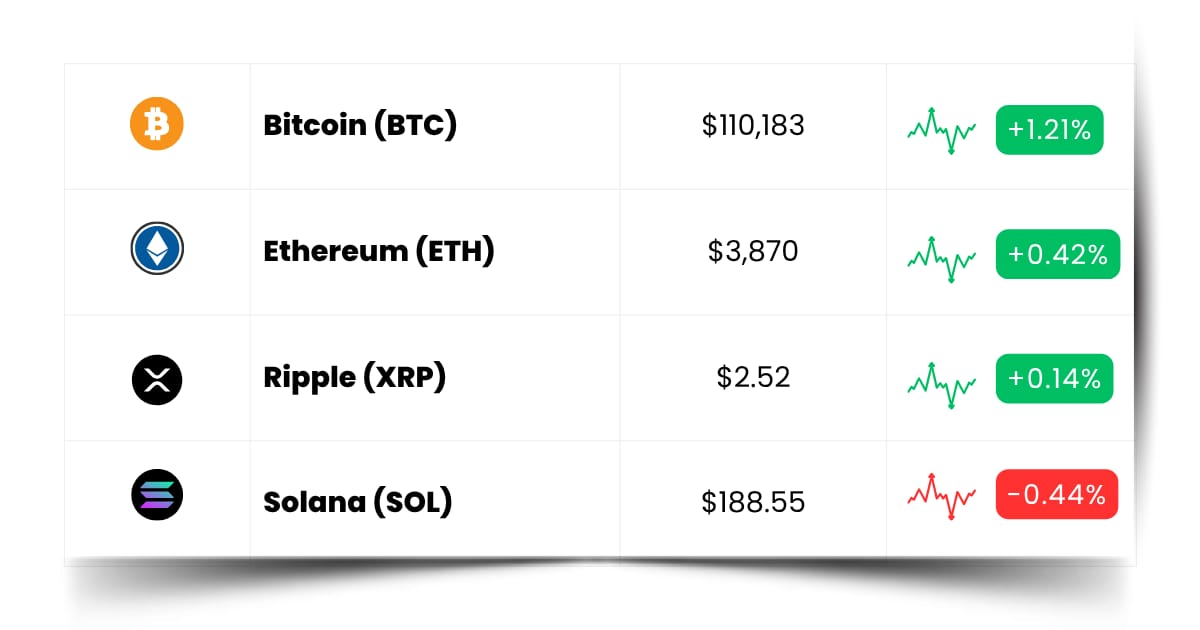Select the Bitcoin (BTC) name
The image size is (1200, 630).
tap(360, 126)
